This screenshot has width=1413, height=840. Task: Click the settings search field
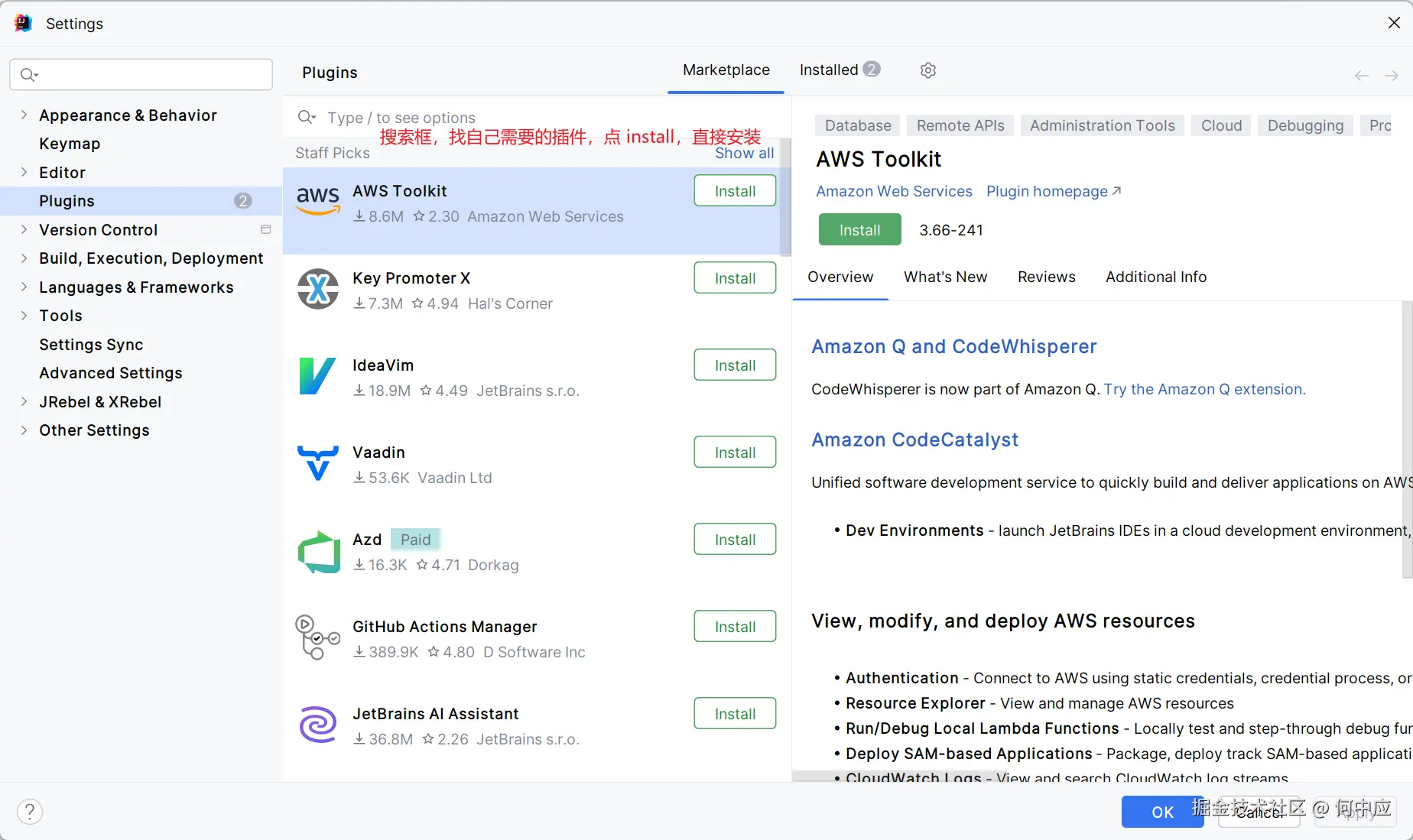click(x=141, y=74)
